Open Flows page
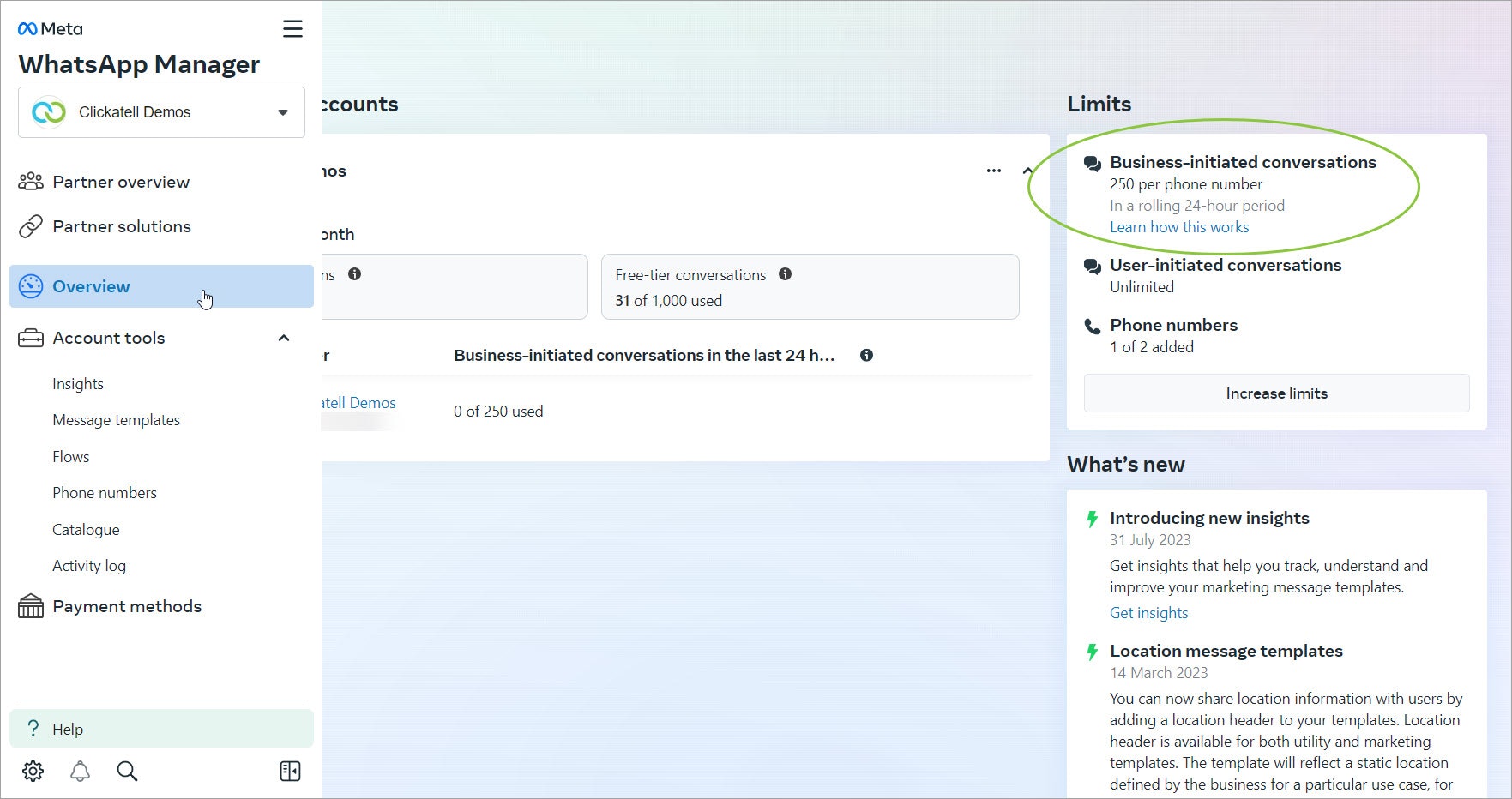This screenshot has width=1512, height=799. (71, 457)
